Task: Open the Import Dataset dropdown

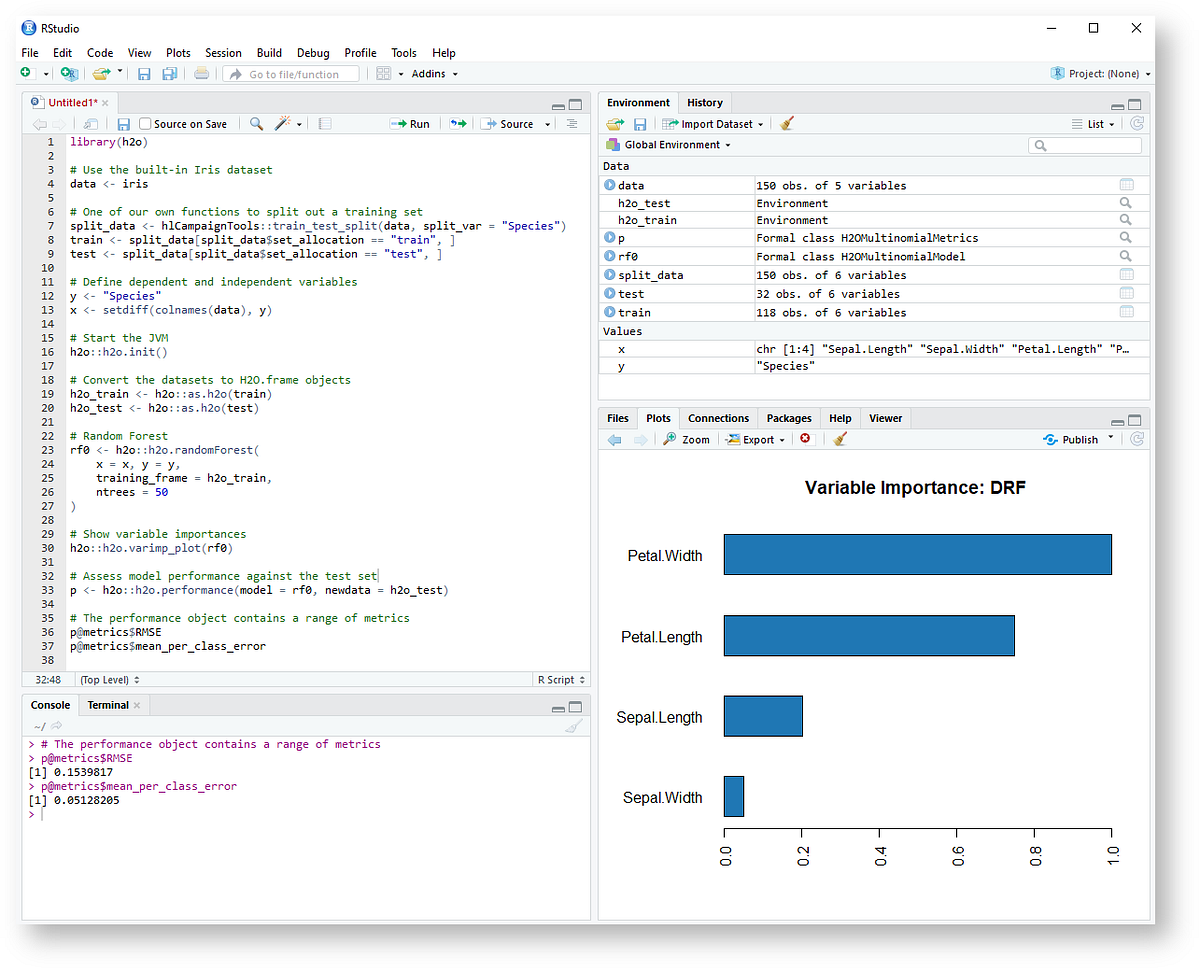Action: [x=712, y=123]
